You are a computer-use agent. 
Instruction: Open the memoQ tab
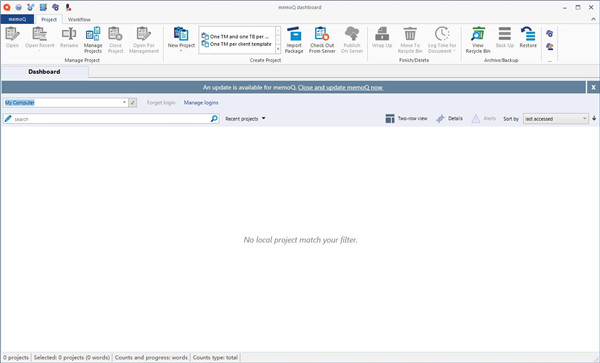[17, 19]
